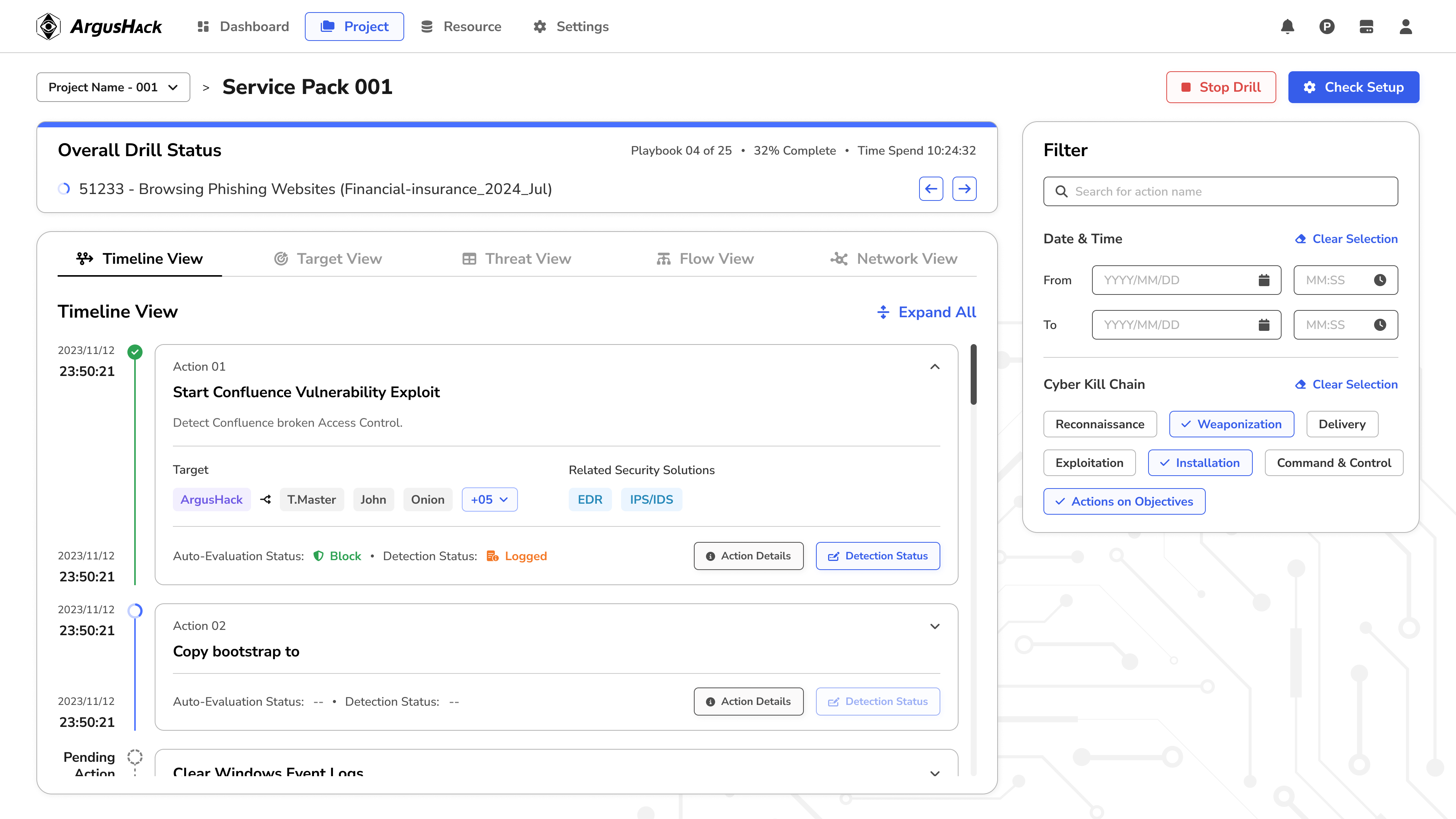Switch to Threat View tab
The height and width of the screenshot is (819, 1456).
coord(516,259)
